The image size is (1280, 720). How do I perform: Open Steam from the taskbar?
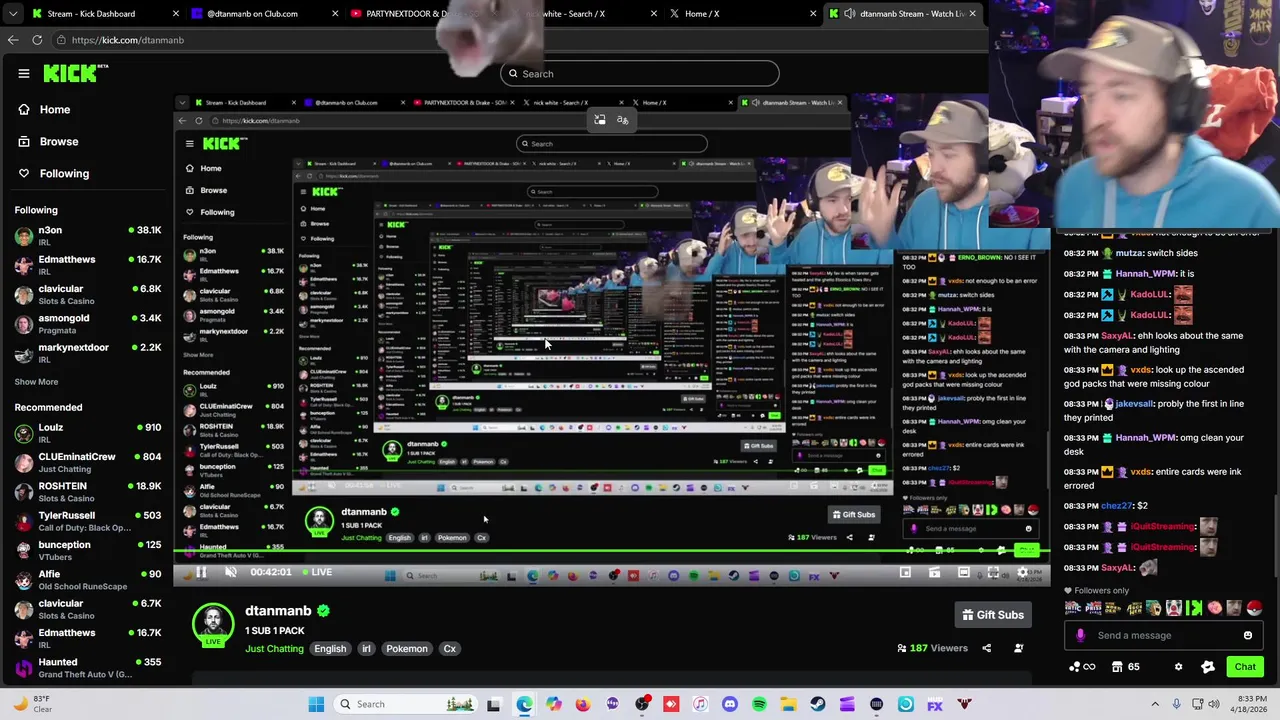click(817, 704)
